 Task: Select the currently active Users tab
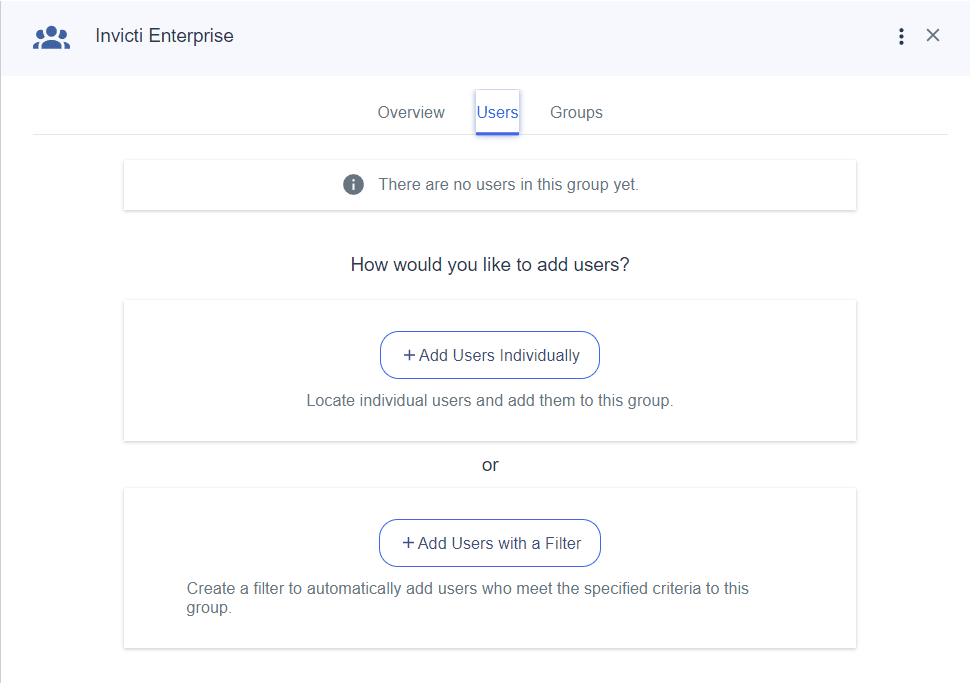pyautogui.click(x=497, y=112)
